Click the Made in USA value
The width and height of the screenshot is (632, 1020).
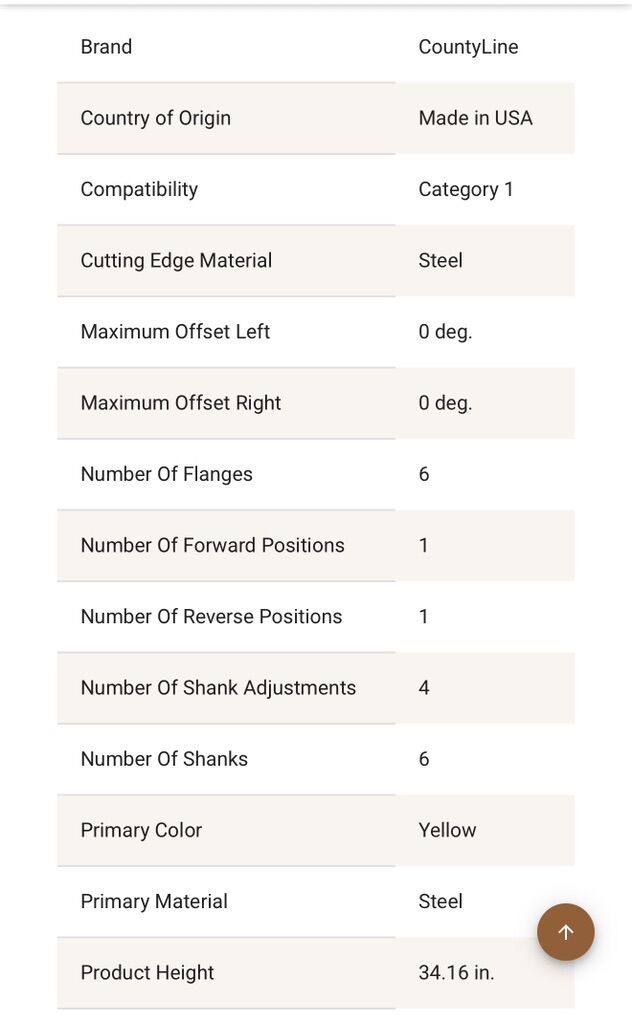[x=475, y=118]
